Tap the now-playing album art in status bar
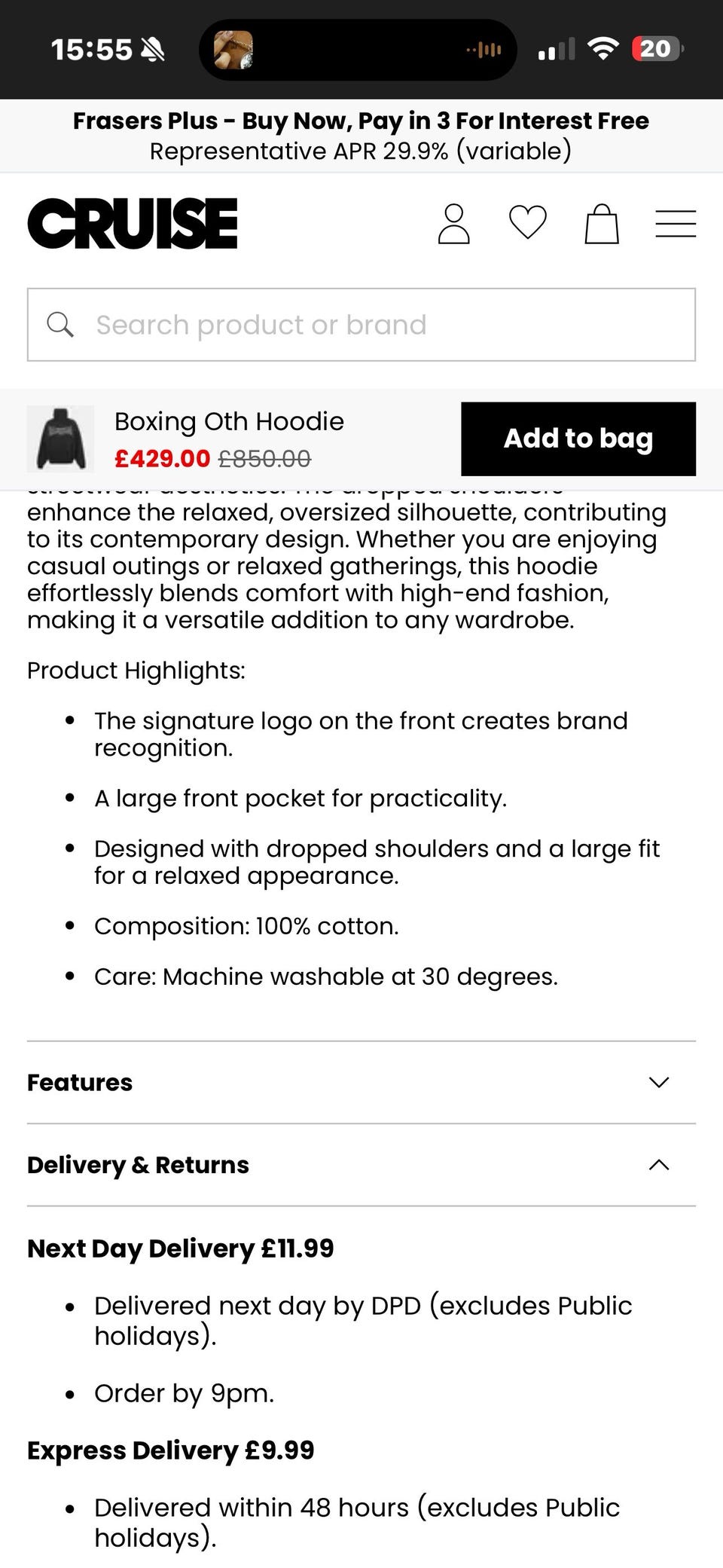 pyautogui.click(x=233, y=50)
